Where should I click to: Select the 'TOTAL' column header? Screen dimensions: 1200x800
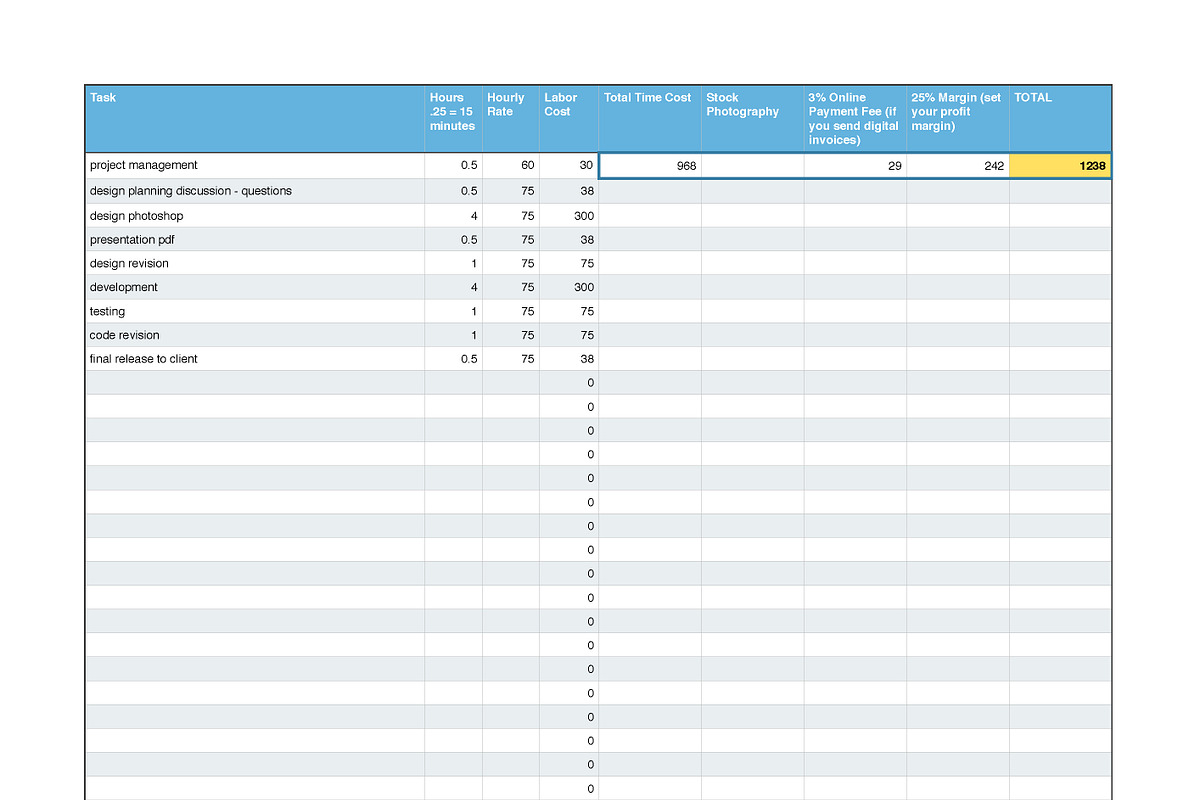(1061, 119)
